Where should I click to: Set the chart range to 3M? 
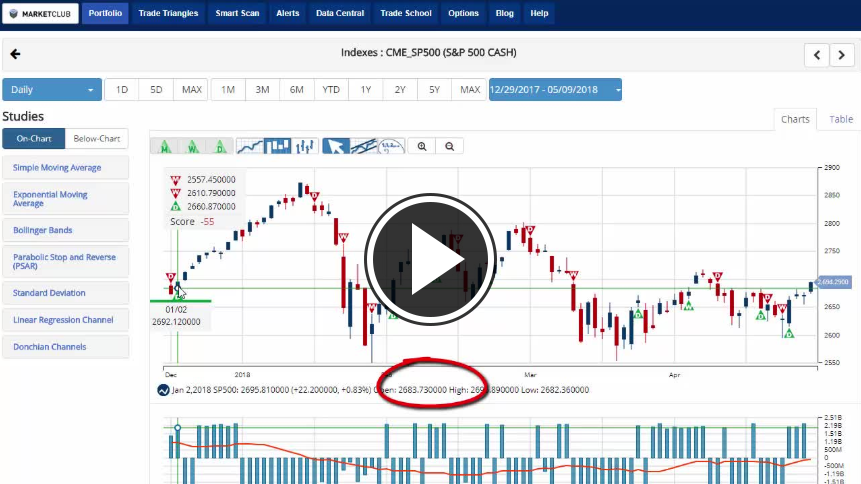coord(262,90)
